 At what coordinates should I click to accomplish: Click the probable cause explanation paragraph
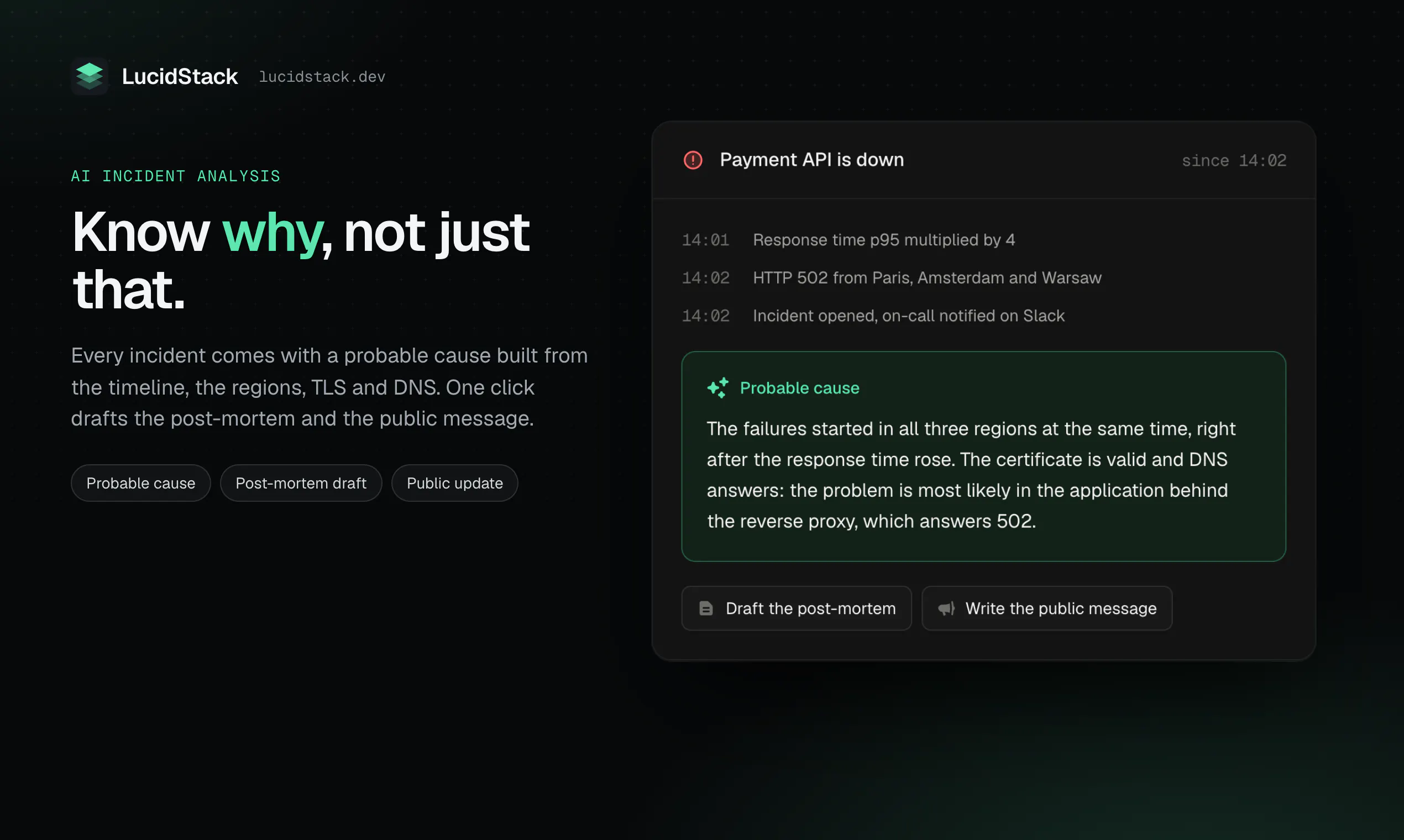tap(971, 475)
